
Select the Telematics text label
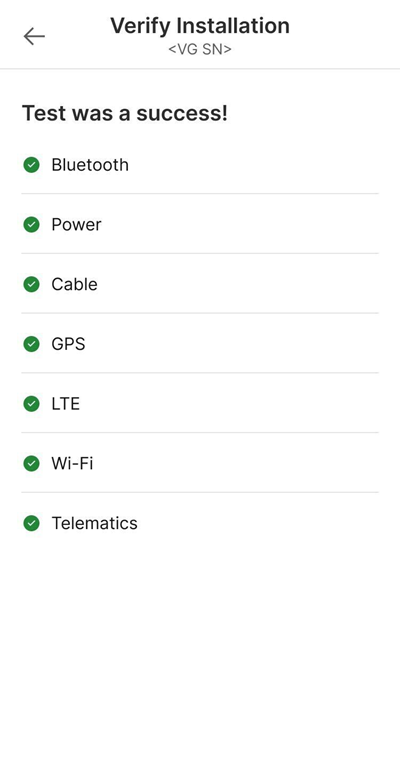[x=94, y=523]
